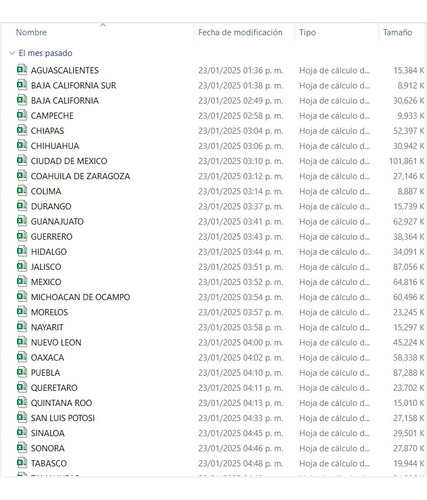
Task: Click the Tipo cell in the OAXACA row
Action: coord(334,357)
